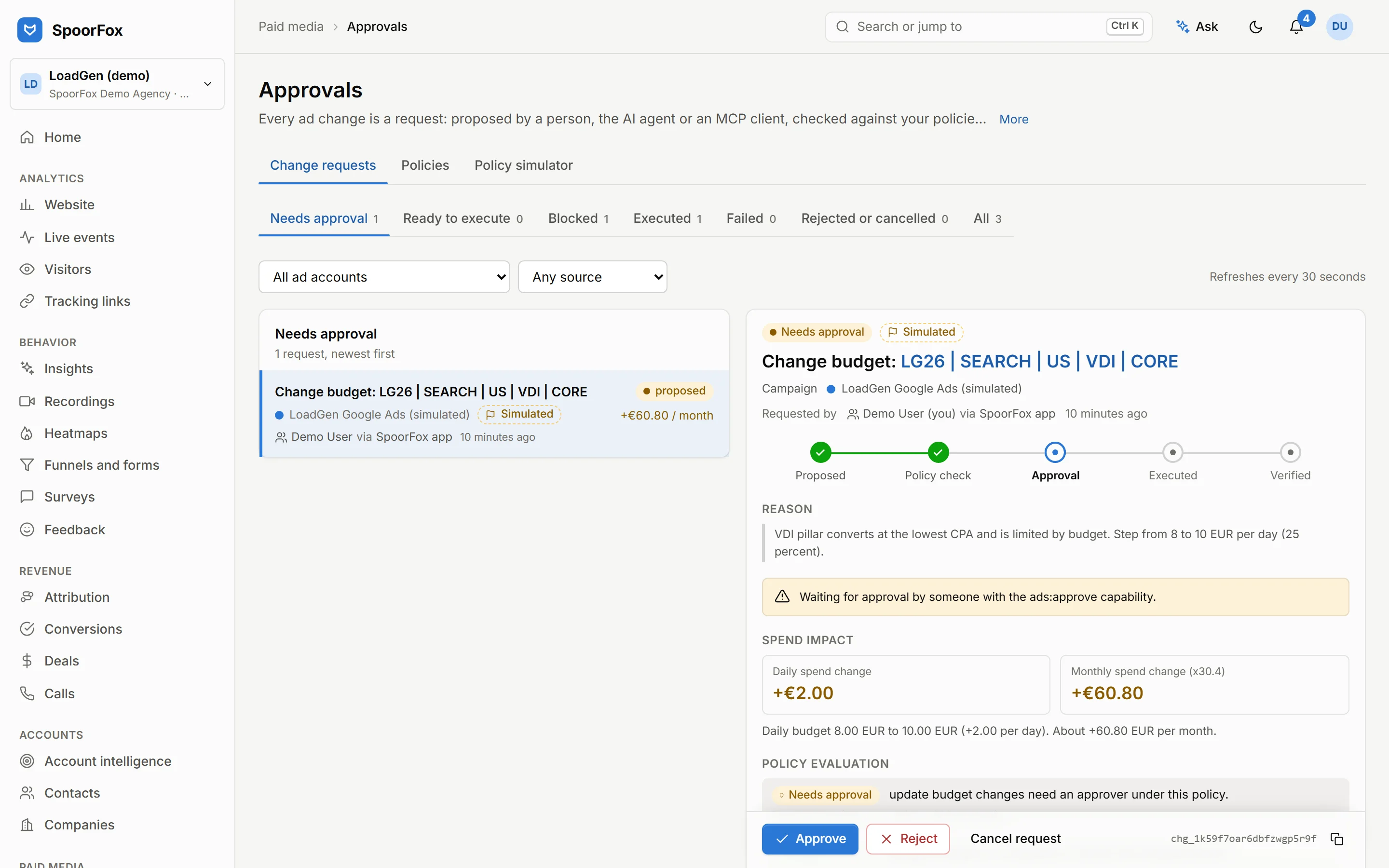The width and height of the screenshot is (1389, 868).
Task: Open Visitors in the sidebar
Action: click(x=117, y=269)
